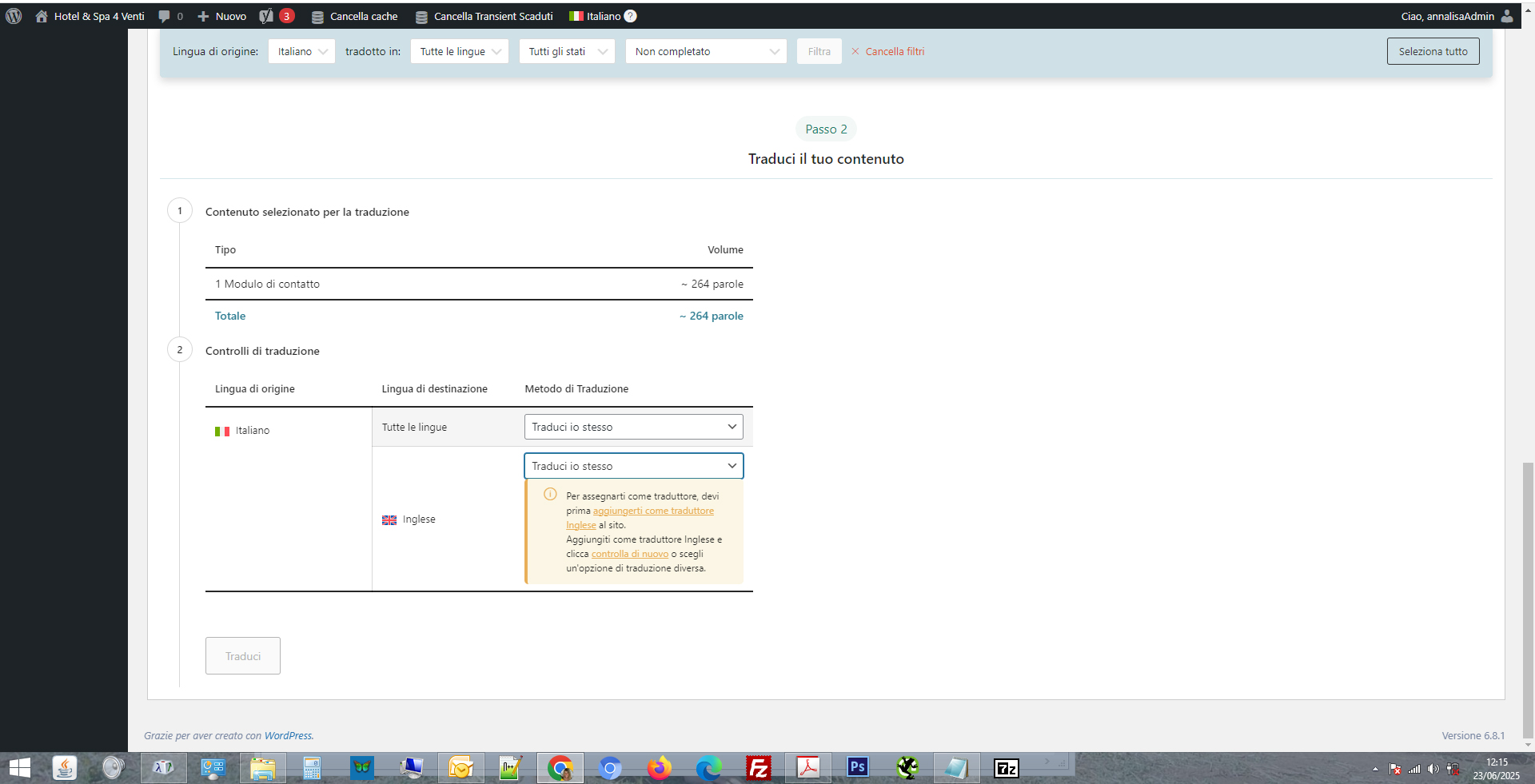Open Microsoft Edge in taskbar
The height and width of the screenshot is (784, 1535).
tap(708, 768)
